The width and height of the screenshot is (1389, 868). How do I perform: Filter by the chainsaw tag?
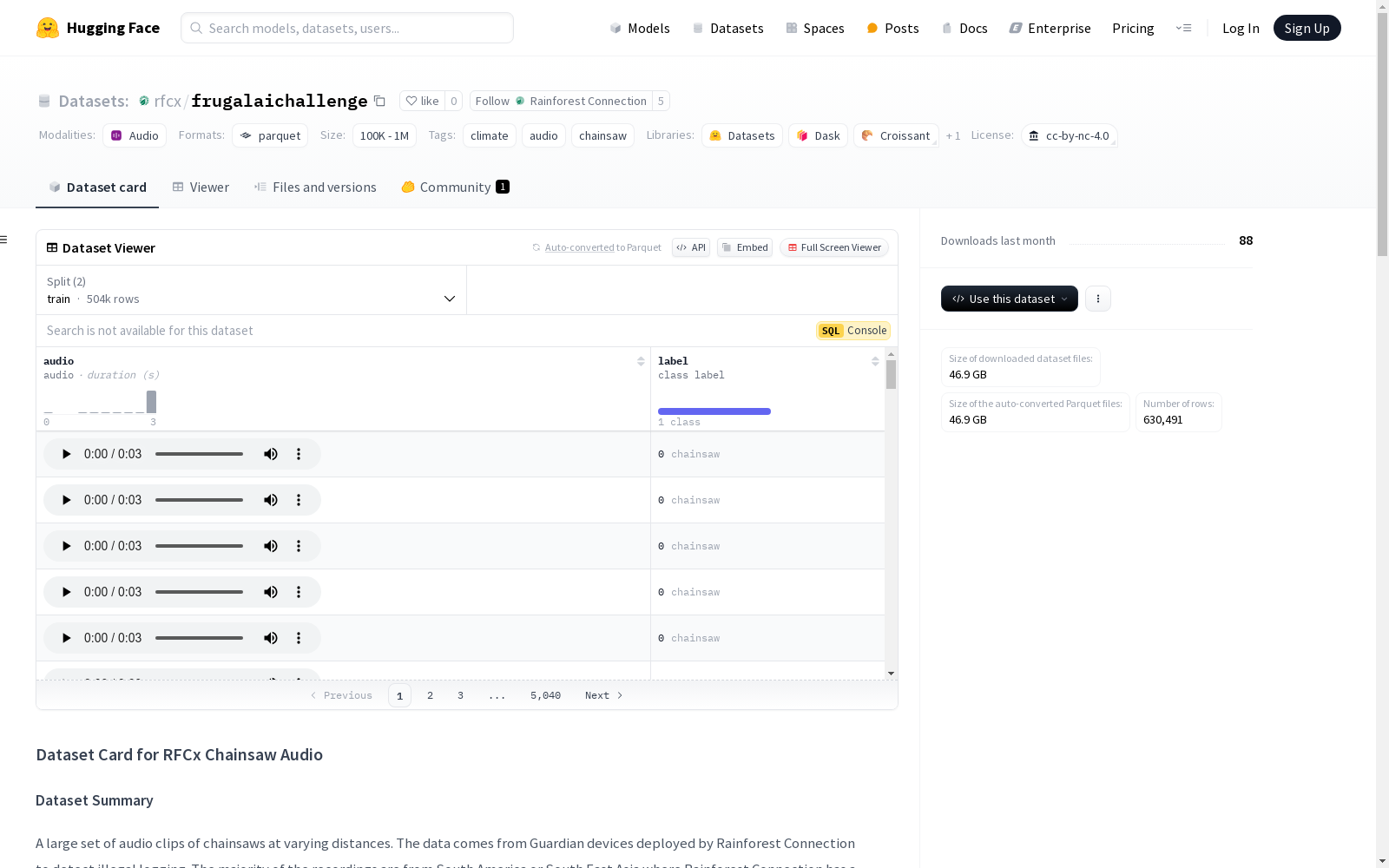click(602, 135)
